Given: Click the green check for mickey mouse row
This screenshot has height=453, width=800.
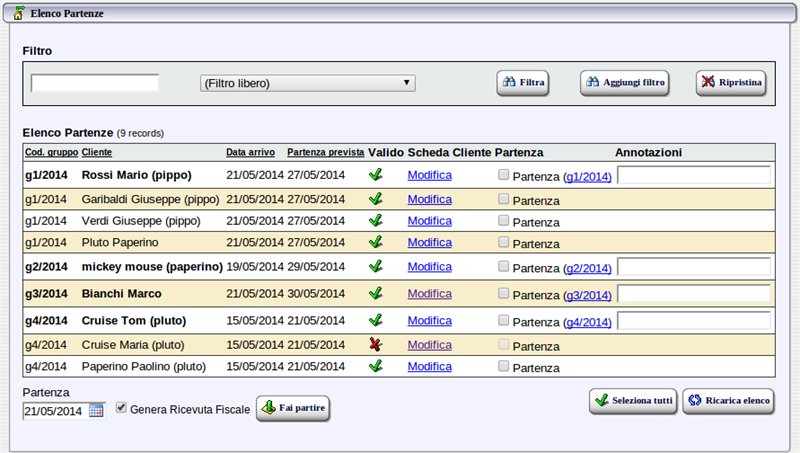Looking at the screenshot, I should 376,267.
